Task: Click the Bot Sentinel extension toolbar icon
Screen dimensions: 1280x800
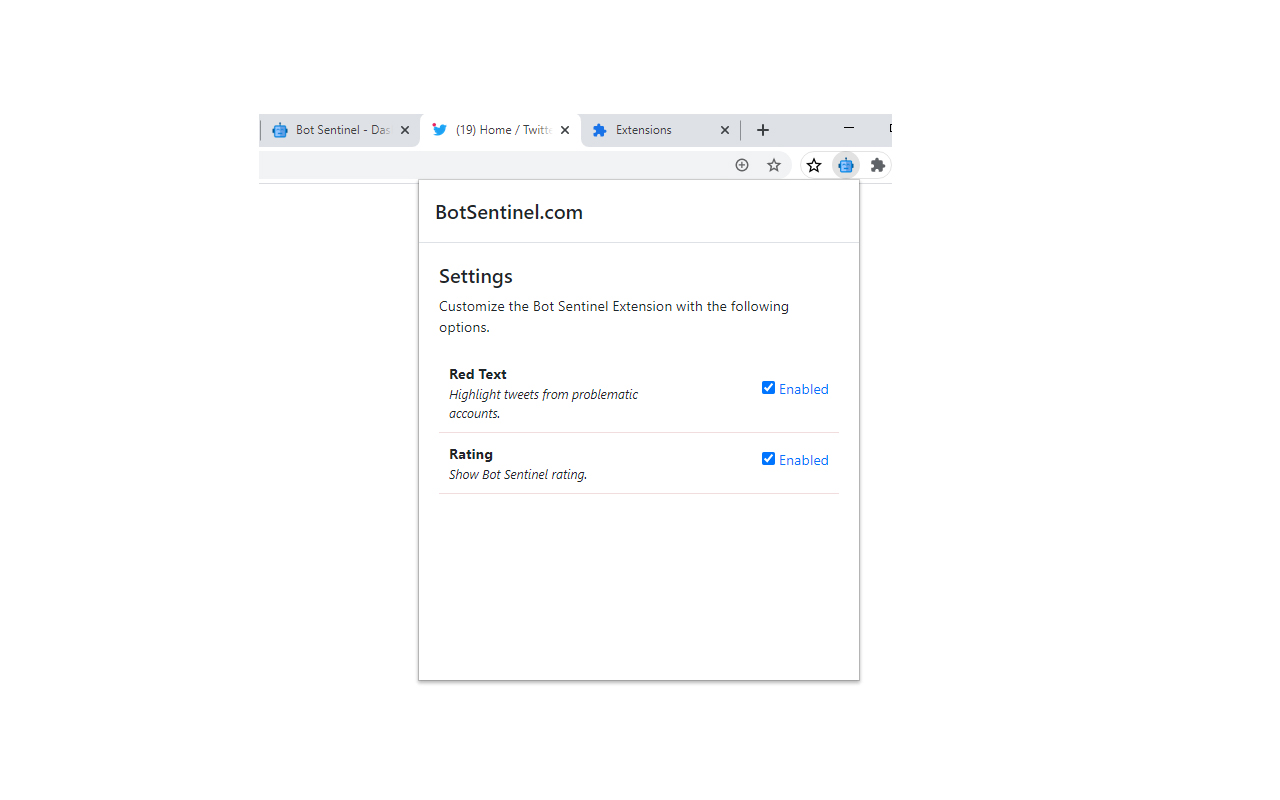Action: [x=846, y=165]
